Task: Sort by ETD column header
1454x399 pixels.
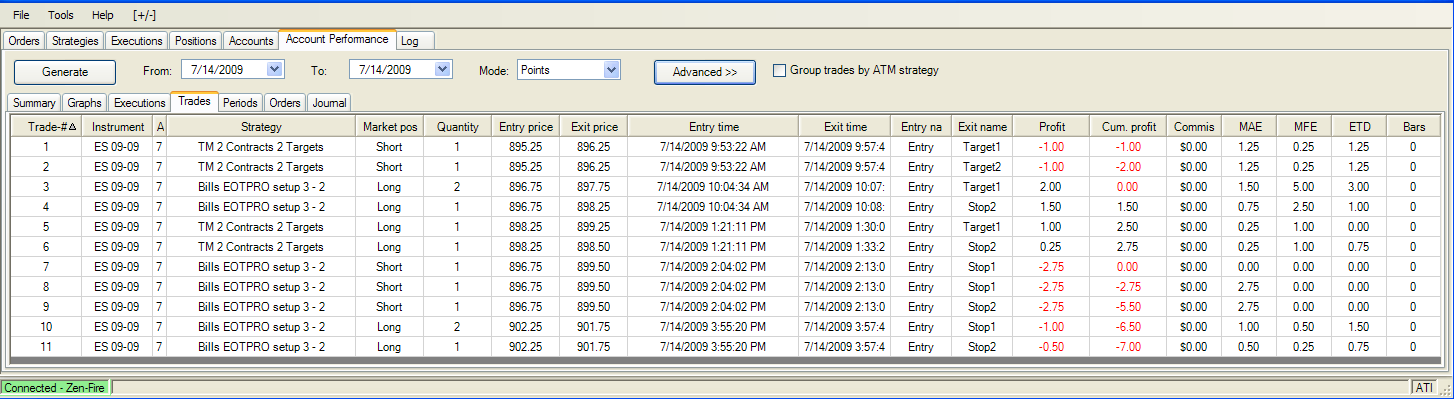Action: [1359, 127]
